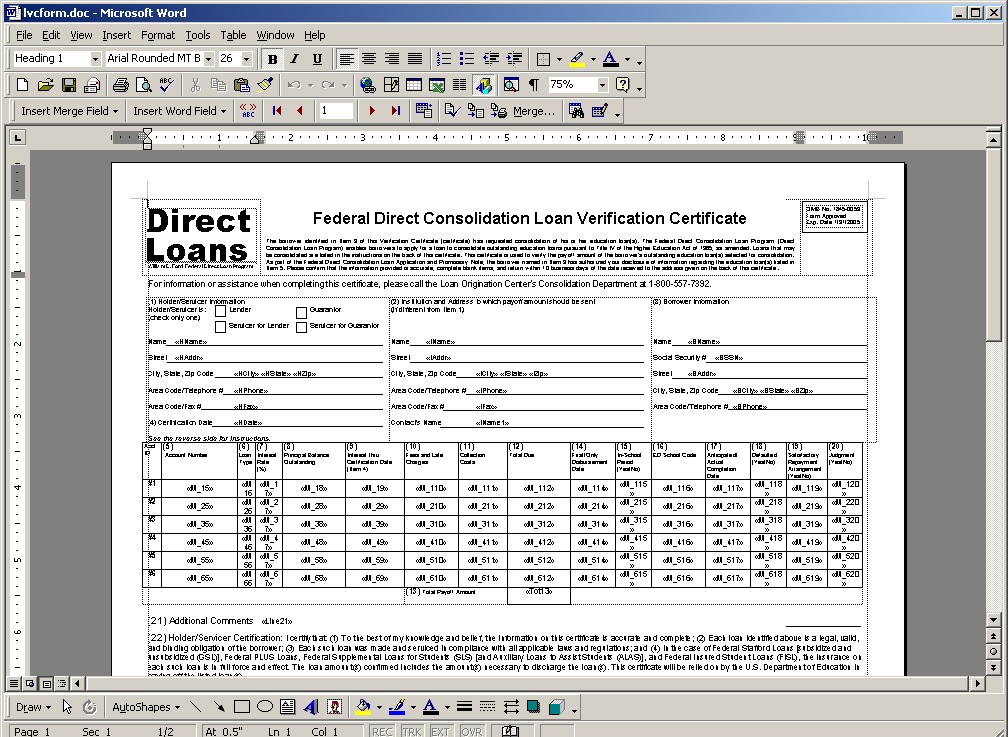Toggle bold formatting
Viewport: 1008px width, 737px height.
273,59
